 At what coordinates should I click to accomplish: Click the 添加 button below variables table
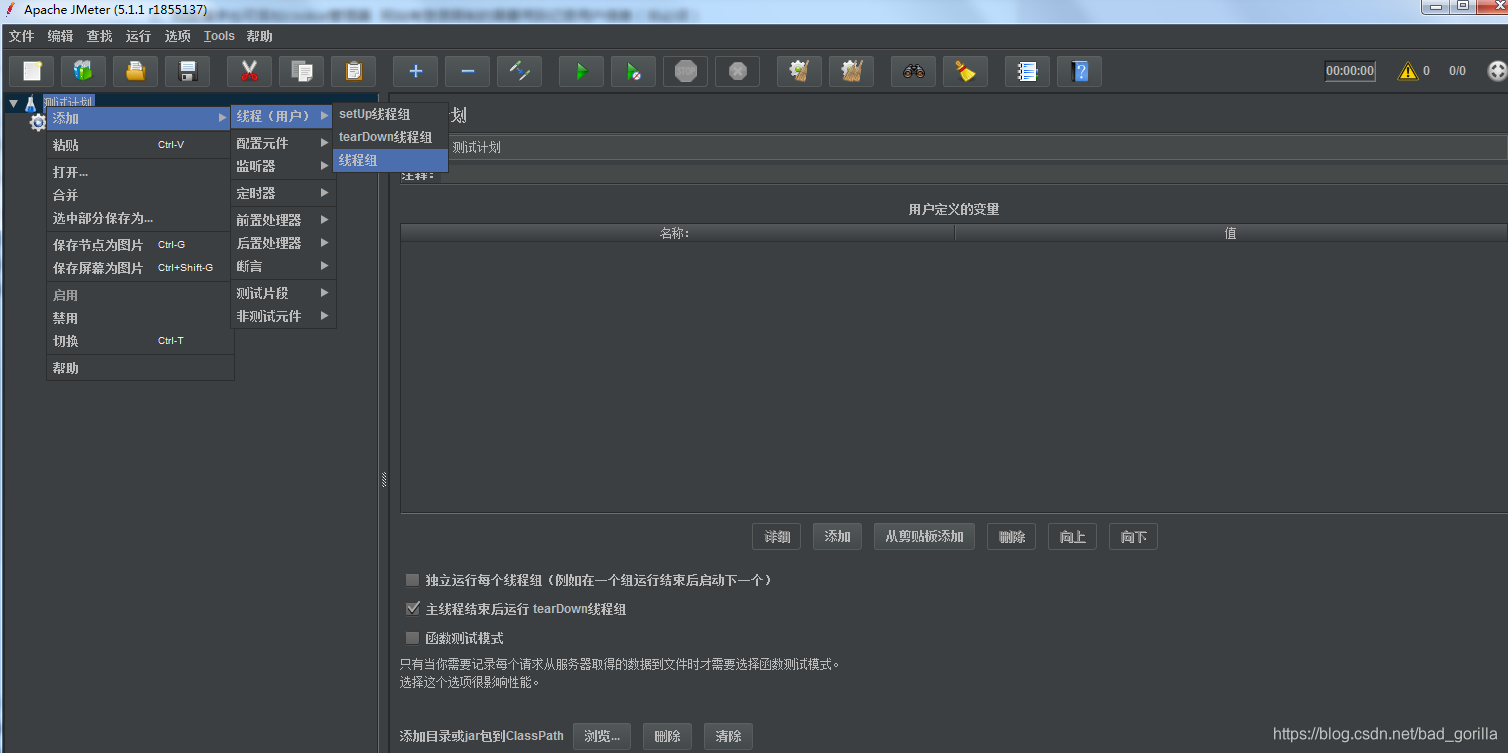tap(837, 537)
